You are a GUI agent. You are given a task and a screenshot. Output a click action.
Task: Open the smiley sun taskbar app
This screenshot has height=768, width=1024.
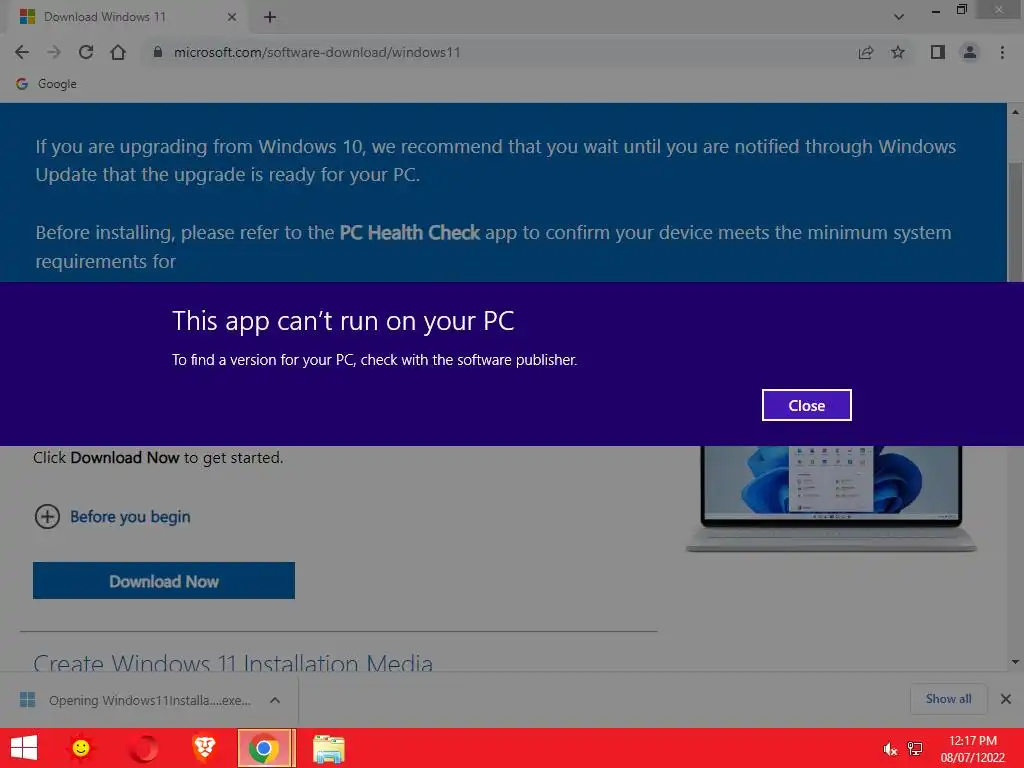click(x=81, y=748)
